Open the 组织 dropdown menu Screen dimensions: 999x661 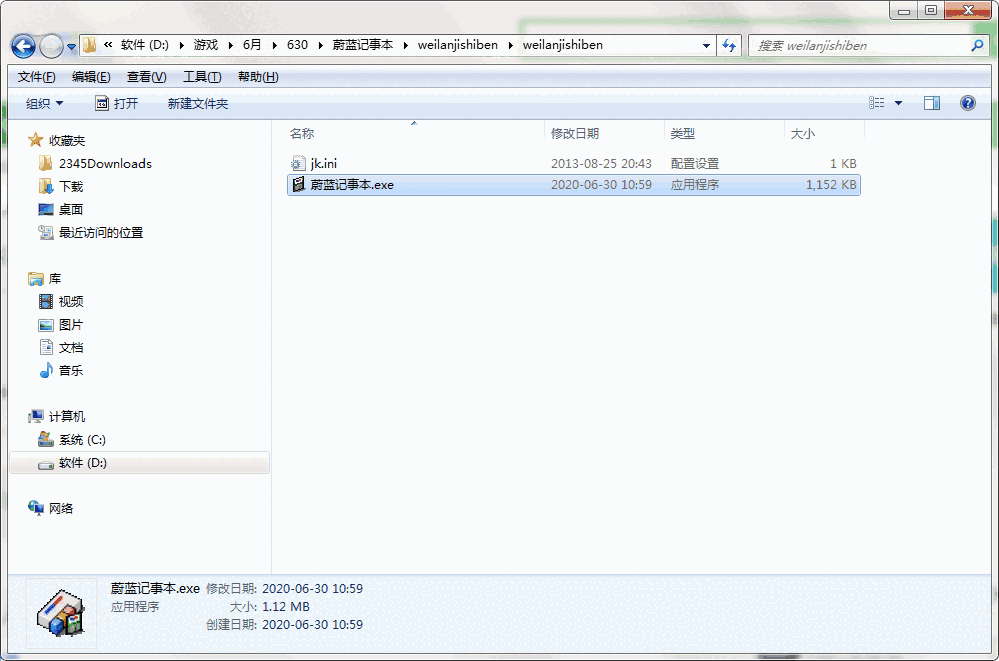[42, 102]
